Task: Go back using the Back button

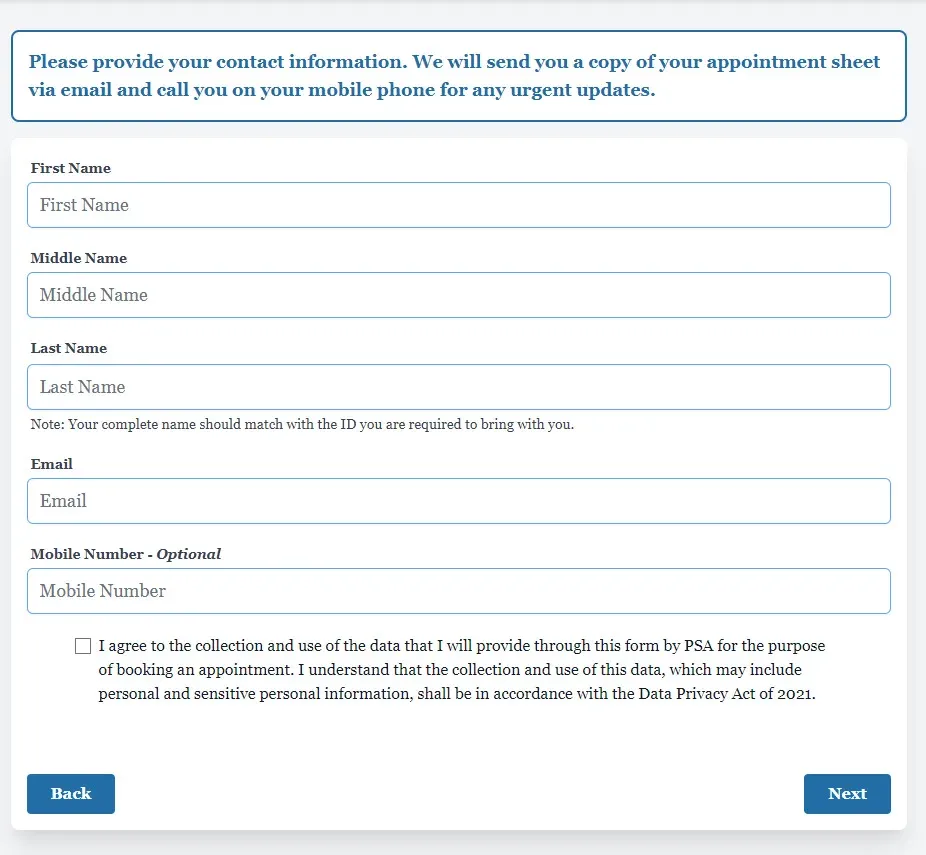Action: [71, 794]
